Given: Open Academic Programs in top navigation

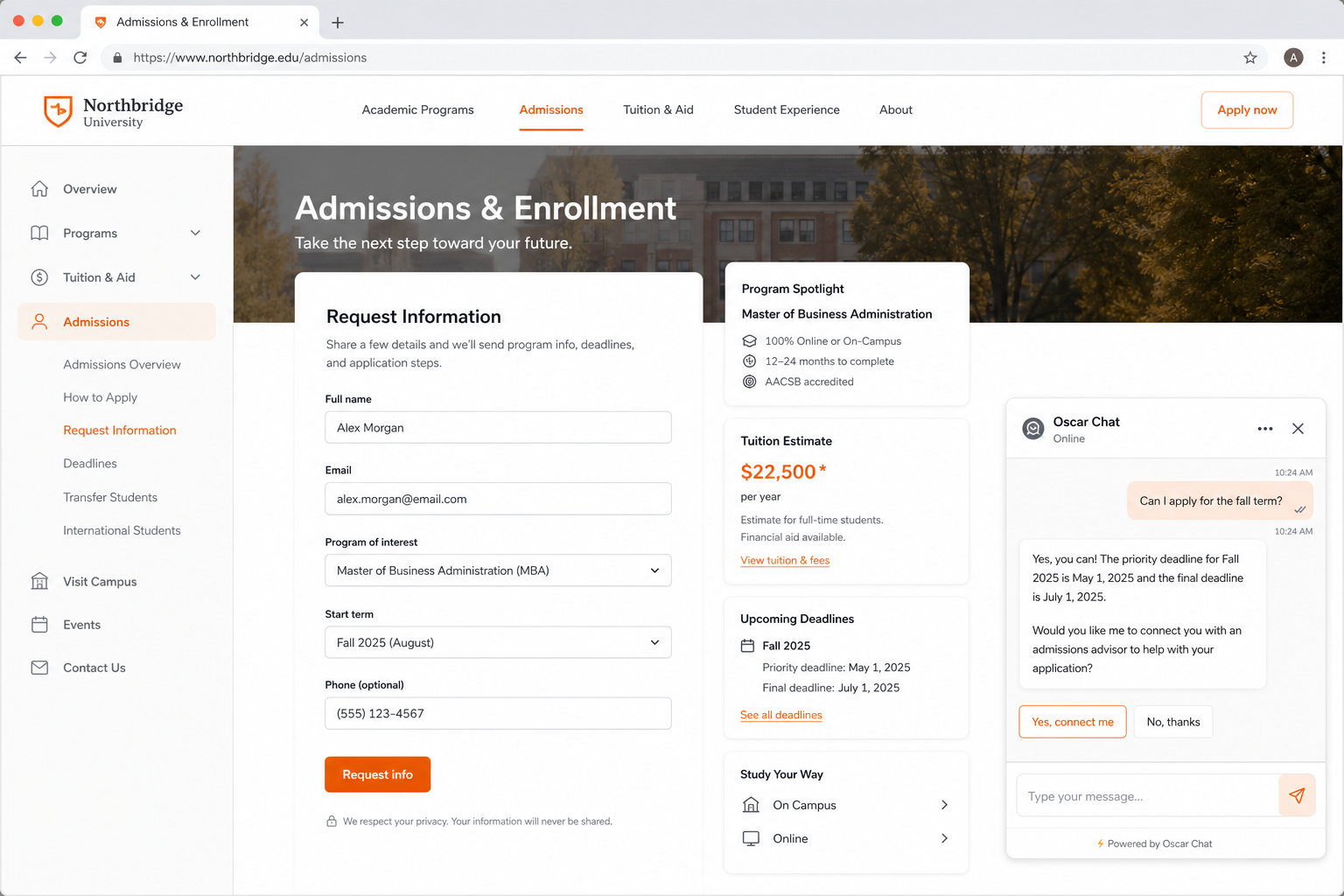Looking at the screenshot, I should (x=417, y=110).
